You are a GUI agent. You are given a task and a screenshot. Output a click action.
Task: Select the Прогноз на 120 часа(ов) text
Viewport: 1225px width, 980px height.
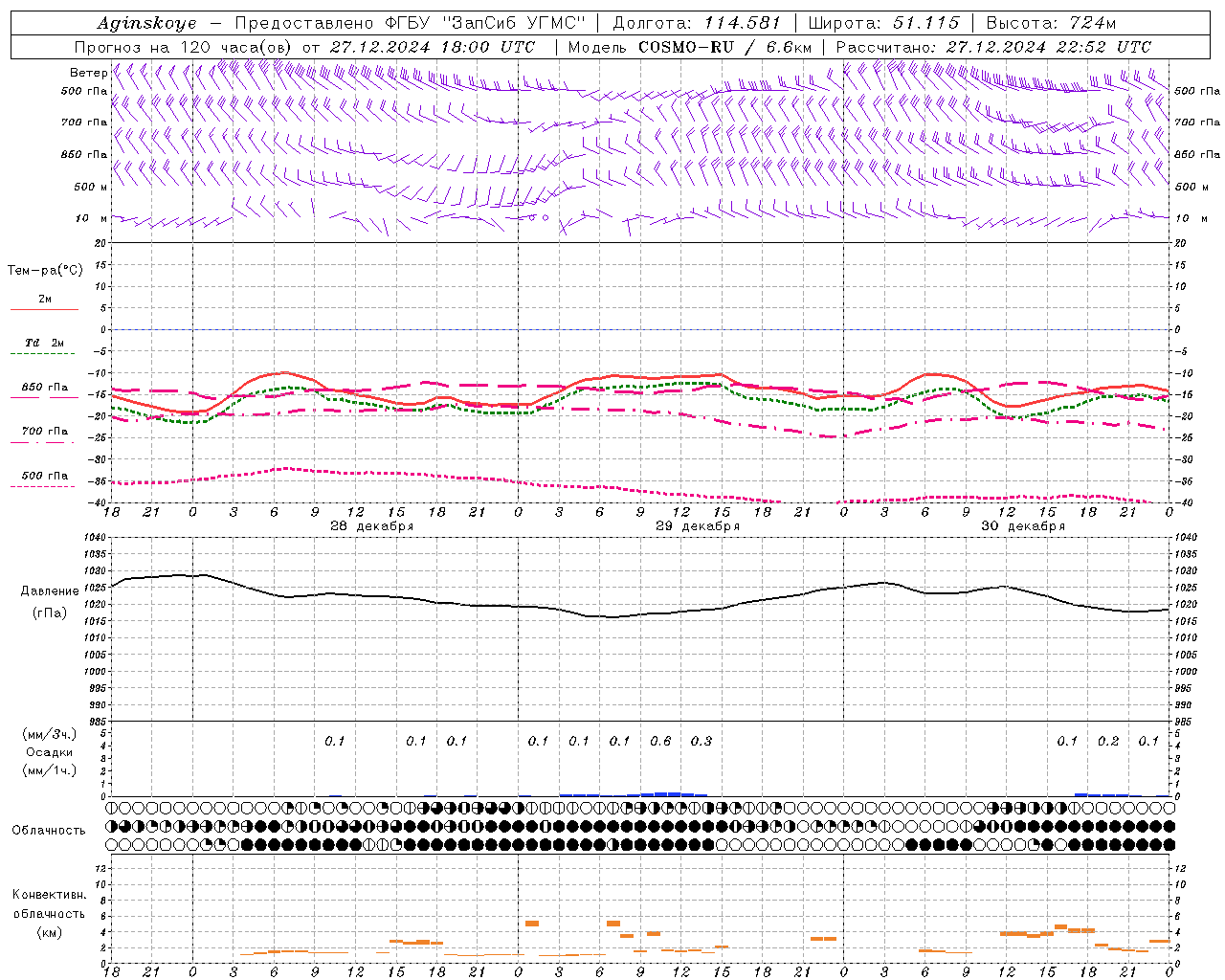coord(185,47)
